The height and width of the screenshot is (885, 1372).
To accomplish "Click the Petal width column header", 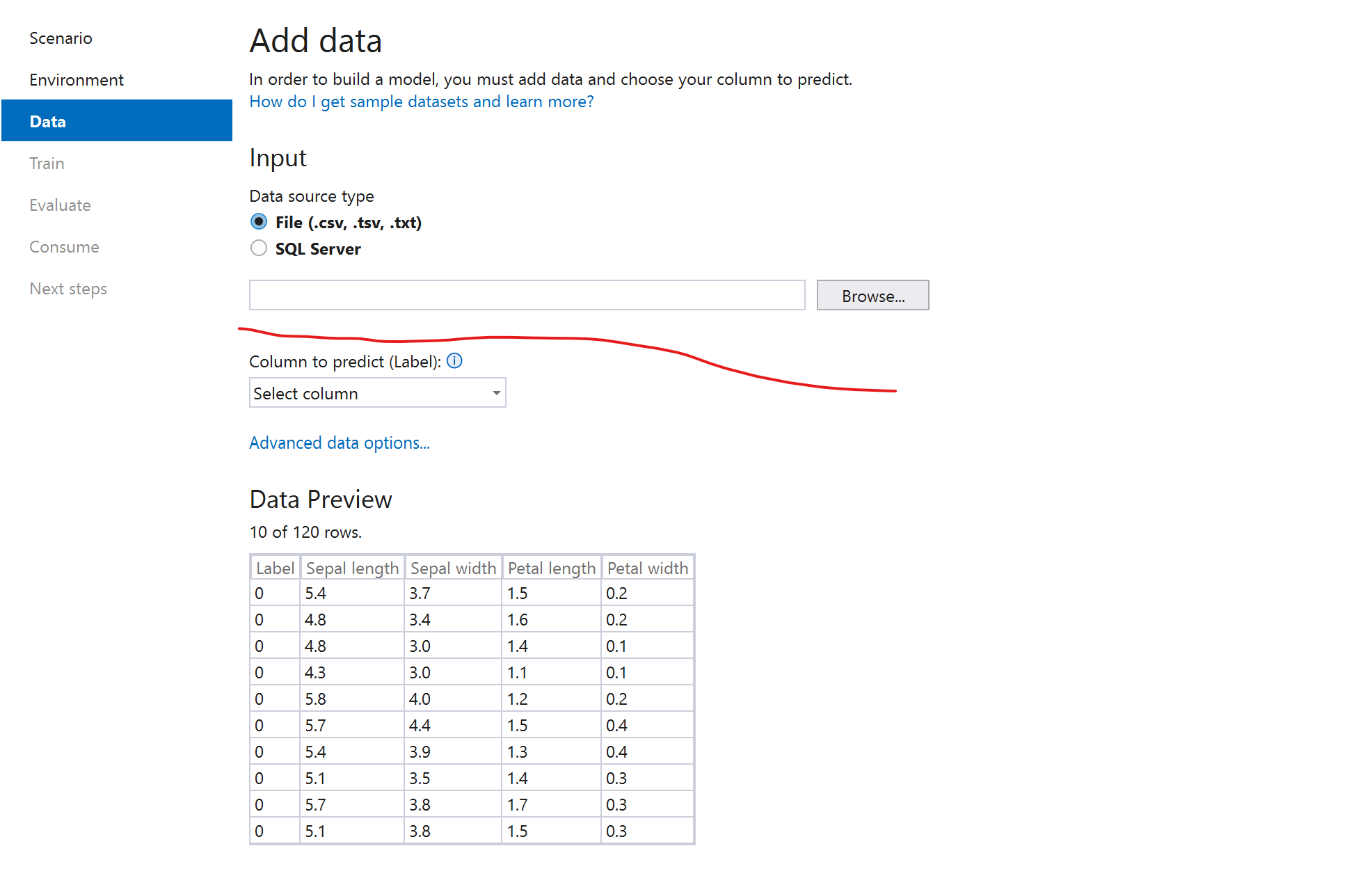I will tap(647, 567).
